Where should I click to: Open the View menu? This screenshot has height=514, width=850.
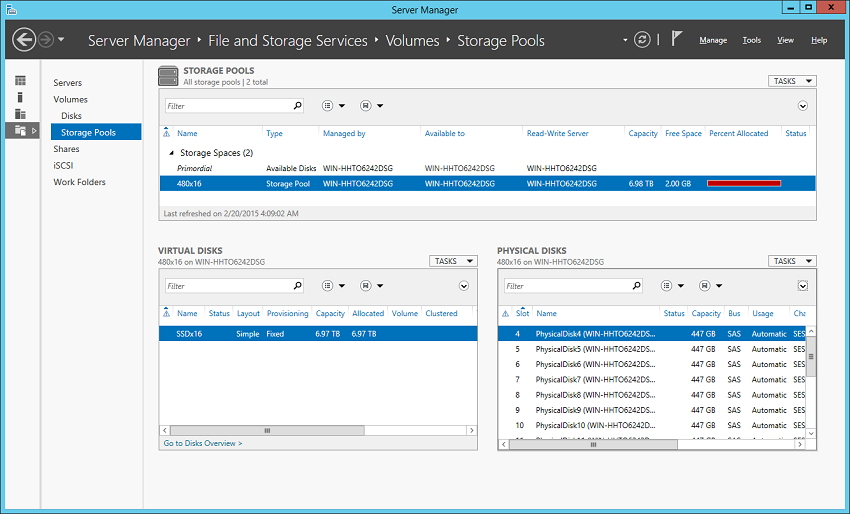click(x=785, y=40)
